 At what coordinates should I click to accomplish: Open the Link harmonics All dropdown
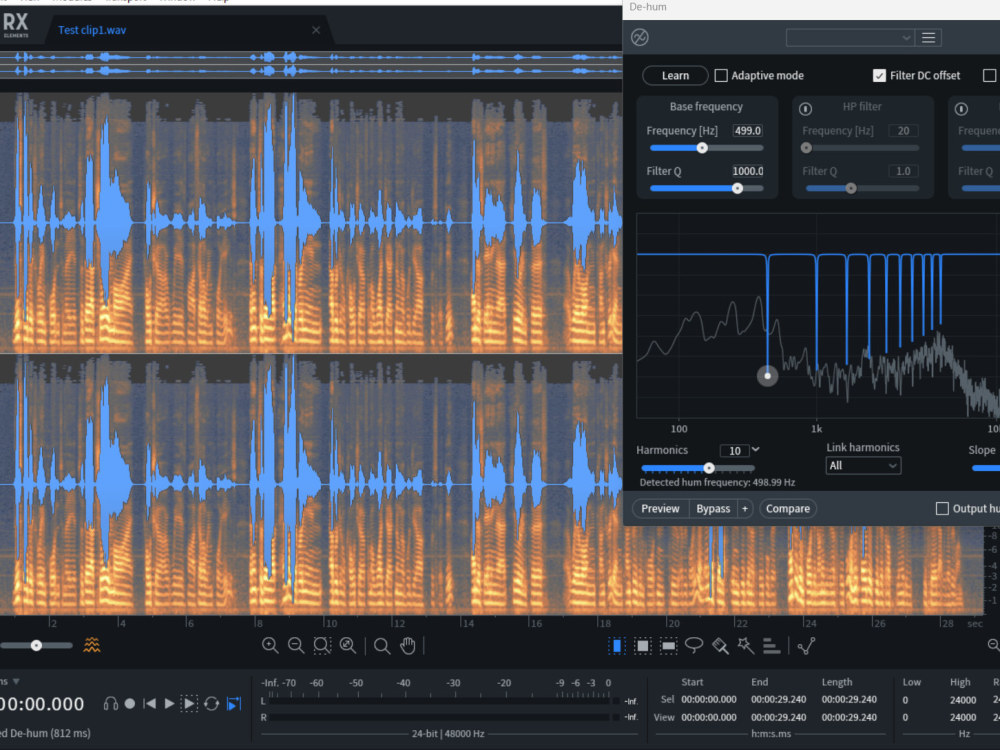pos(863,466)
